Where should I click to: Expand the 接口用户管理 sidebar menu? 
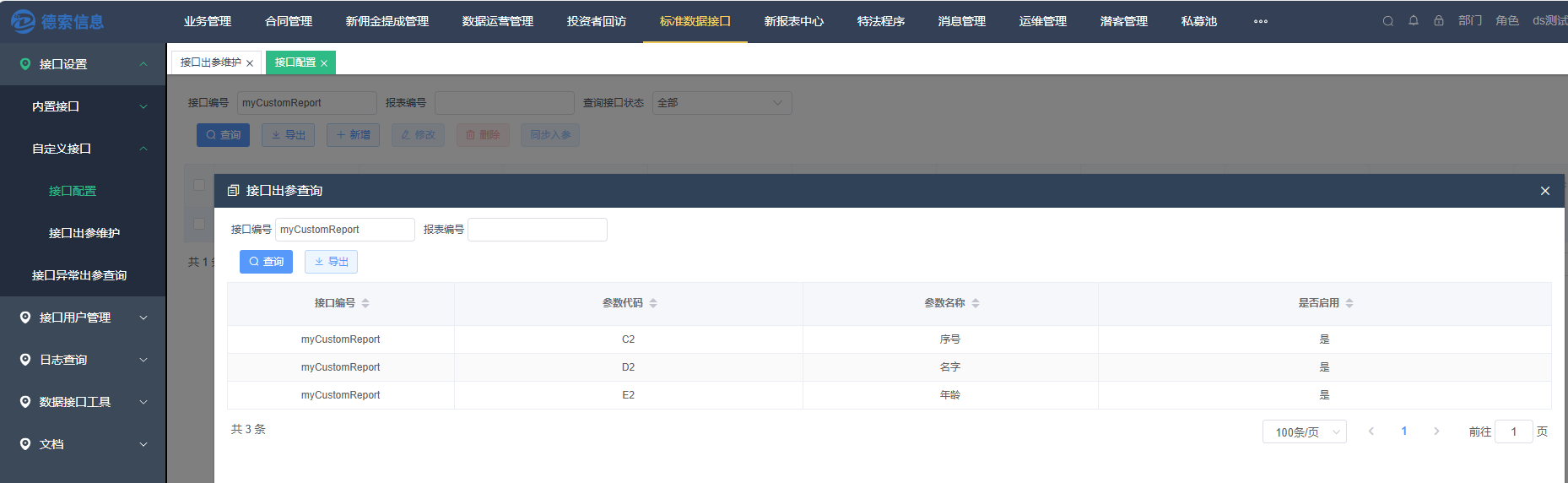pyautogui.click(x=83, y=317)
